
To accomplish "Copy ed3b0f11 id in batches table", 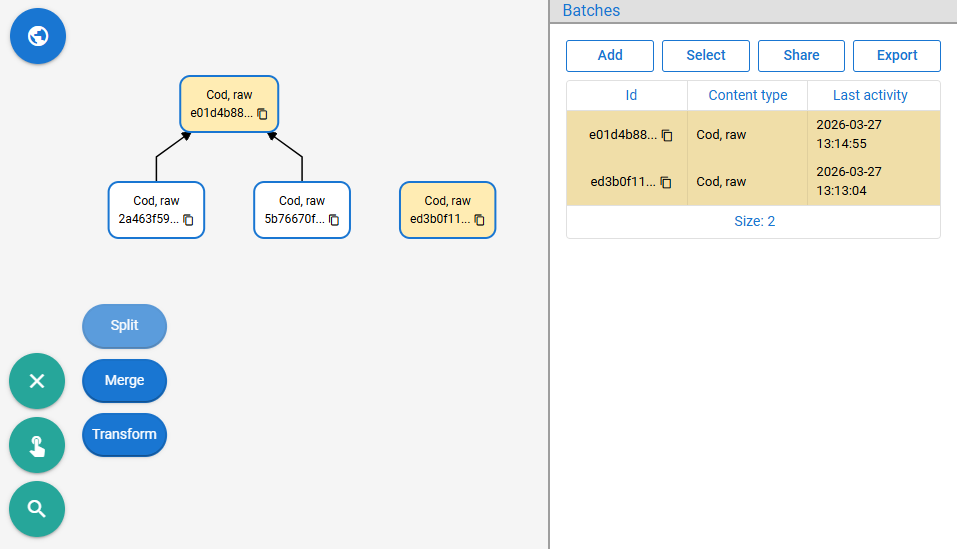I will 666,182.
